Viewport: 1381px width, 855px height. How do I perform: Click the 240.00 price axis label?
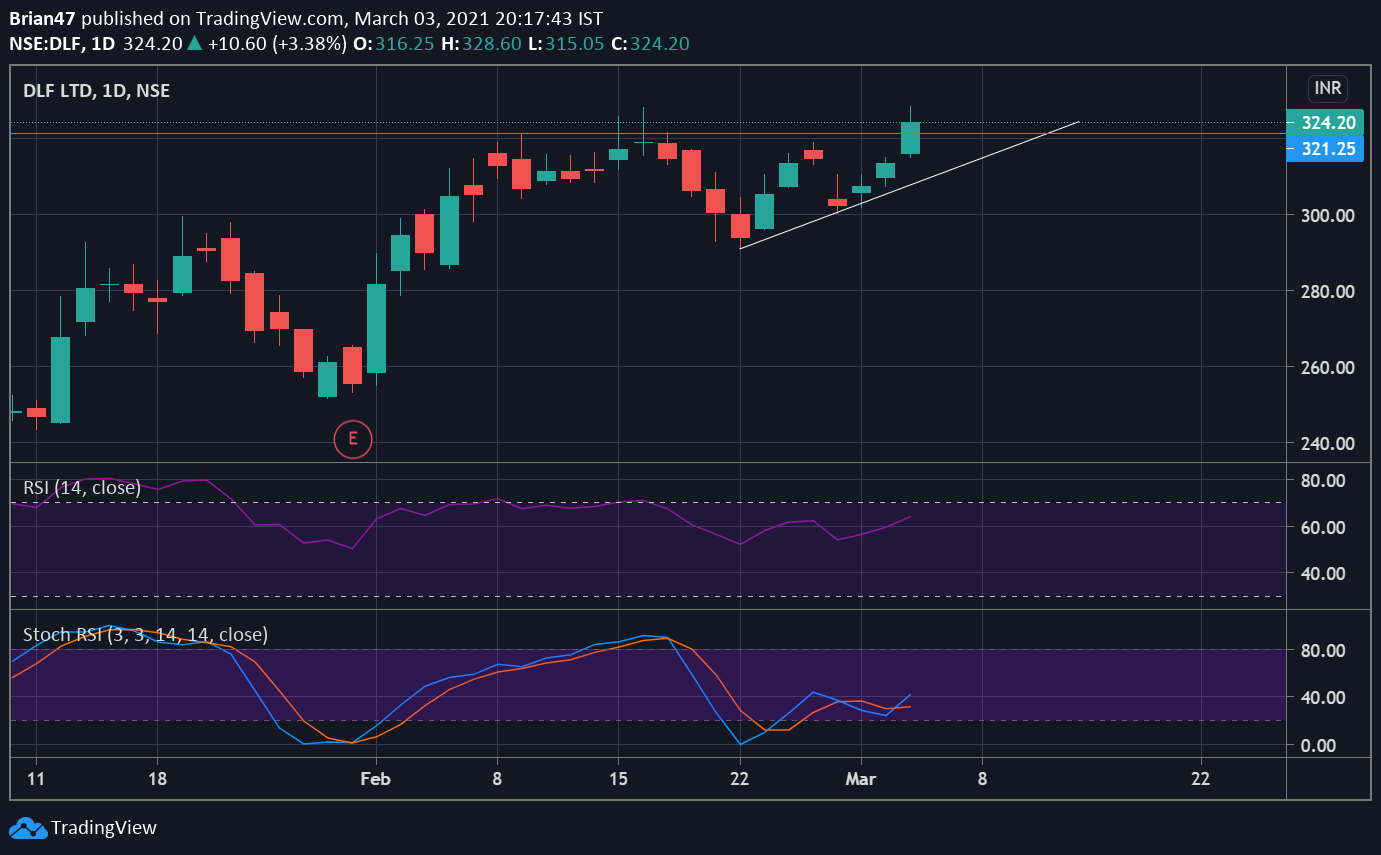click(x=1326, y=443)
